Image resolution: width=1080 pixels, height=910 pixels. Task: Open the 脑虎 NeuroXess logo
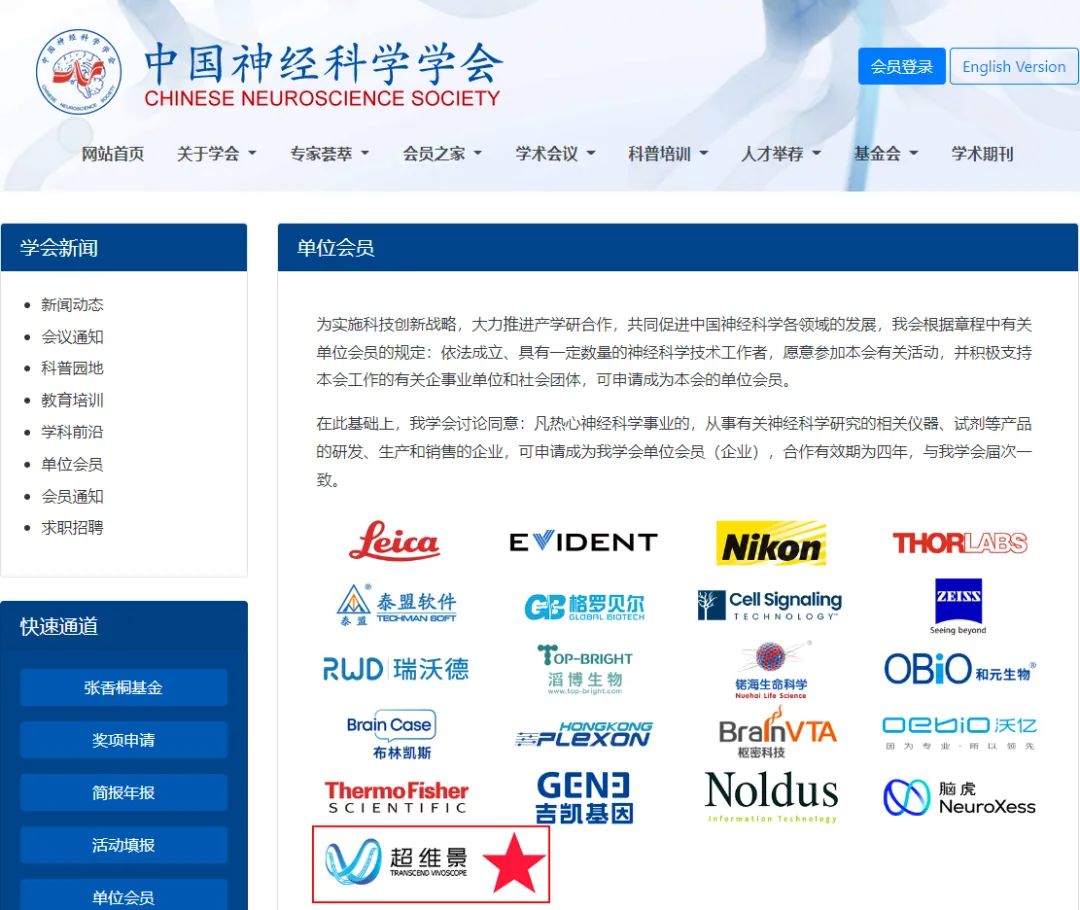(959, 797)
